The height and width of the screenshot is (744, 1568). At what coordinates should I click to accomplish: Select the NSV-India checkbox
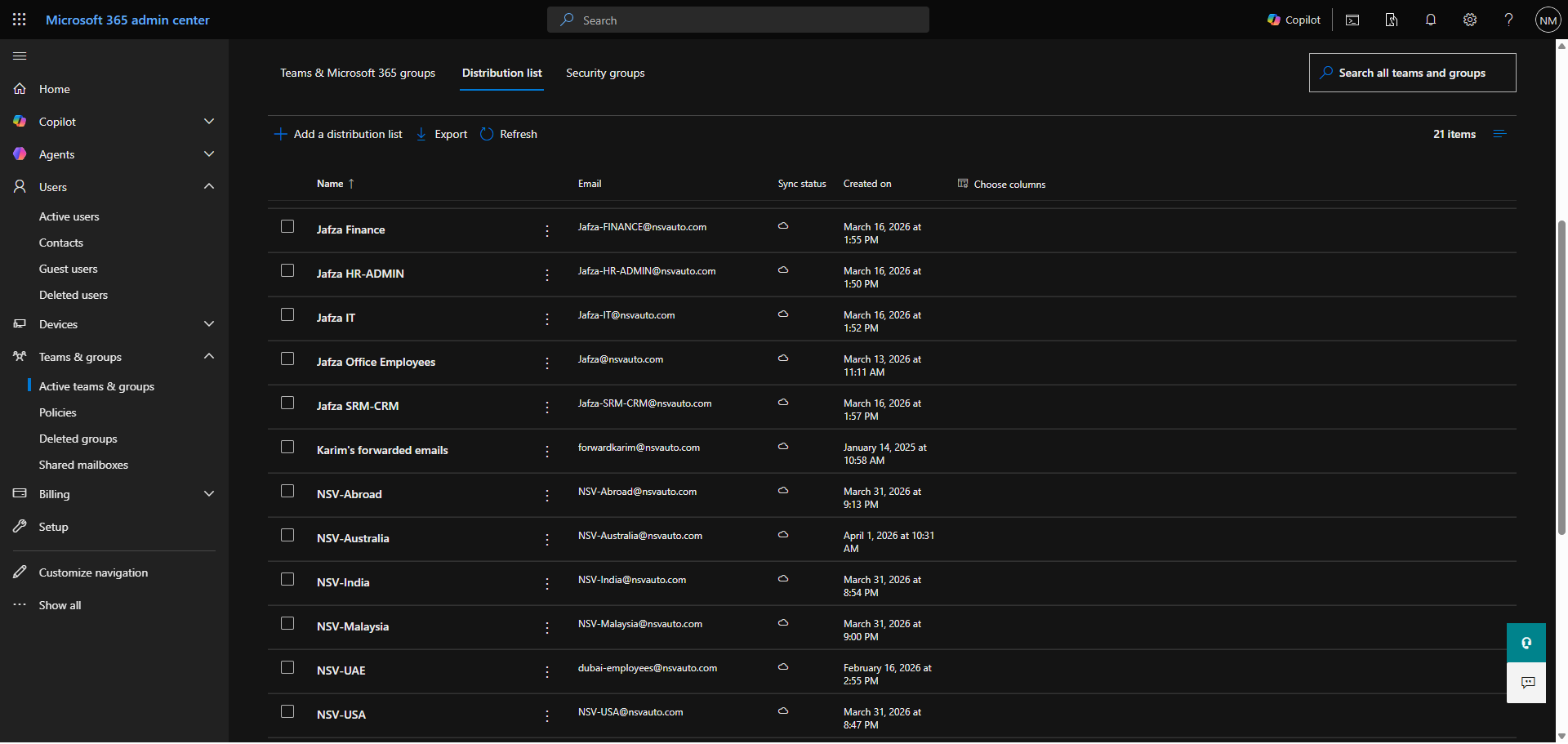287,579
